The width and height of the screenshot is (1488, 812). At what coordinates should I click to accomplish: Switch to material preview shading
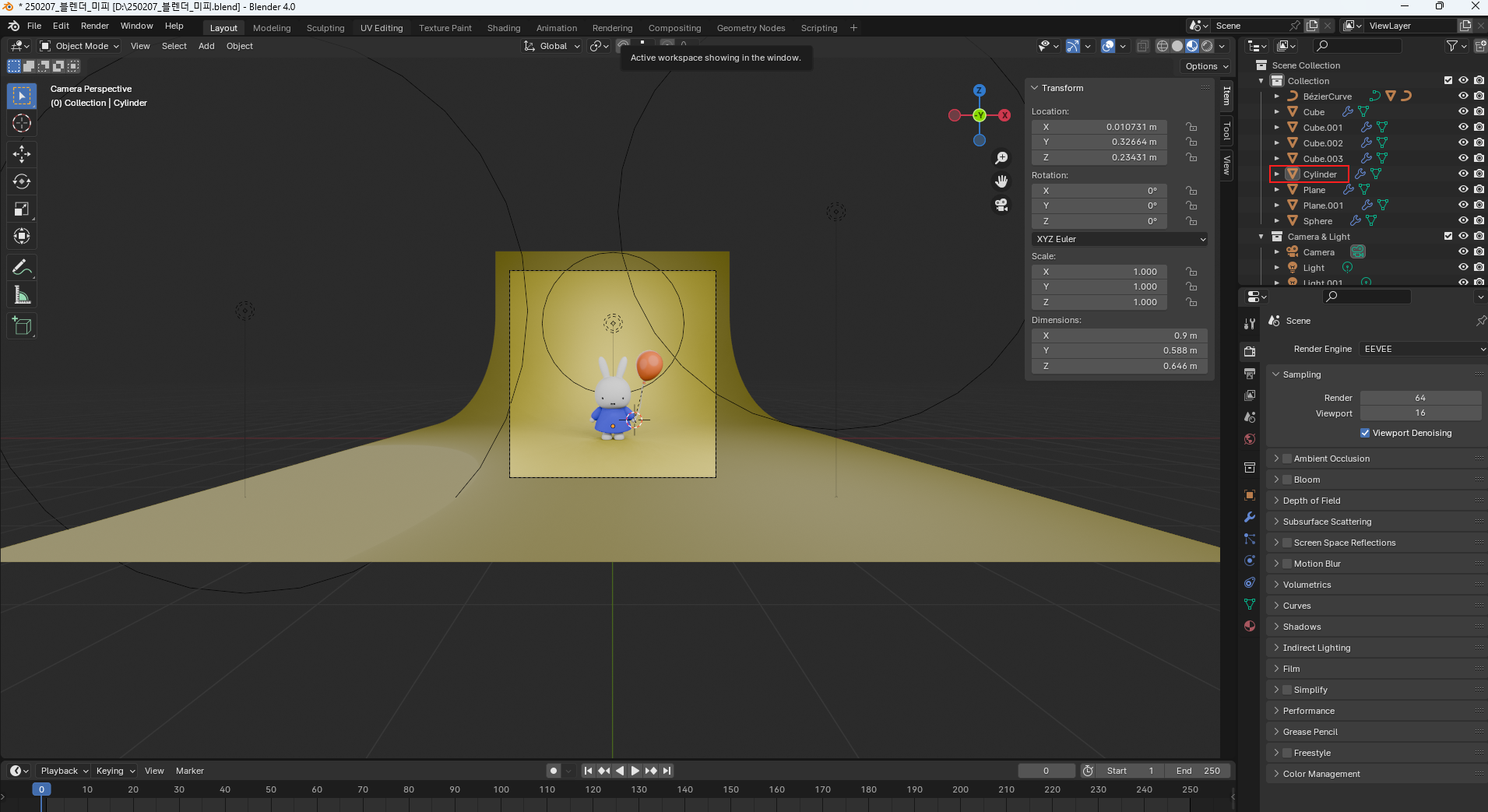tap(1192, 46)
